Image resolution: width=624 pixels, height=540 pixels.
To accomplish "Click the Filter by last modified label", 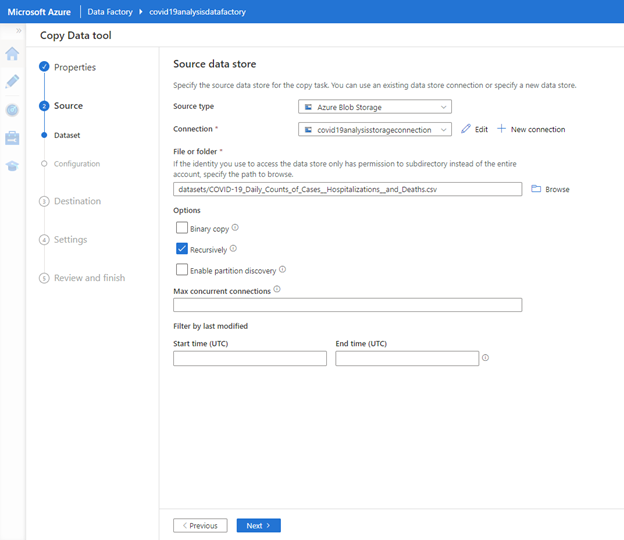I will [x=211, y=326].
